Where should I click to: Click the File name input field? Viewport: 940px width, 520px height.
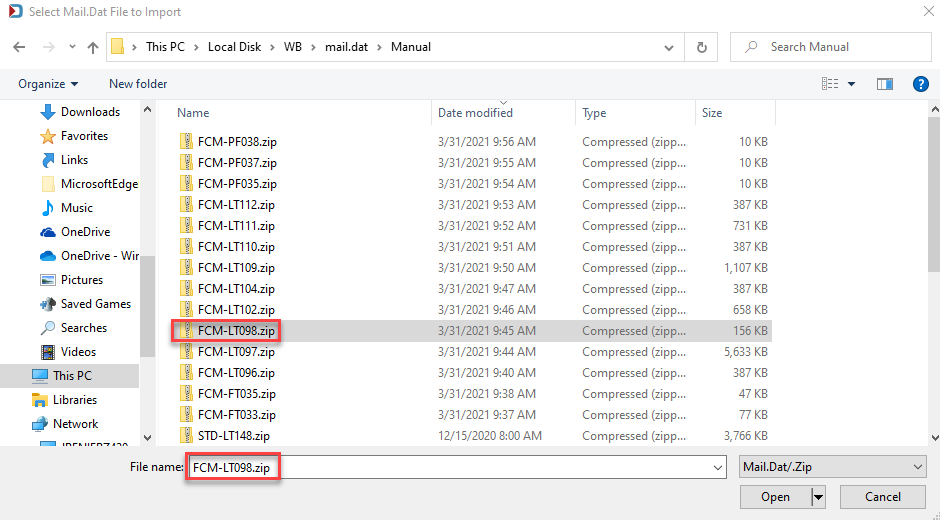[457, 467]
